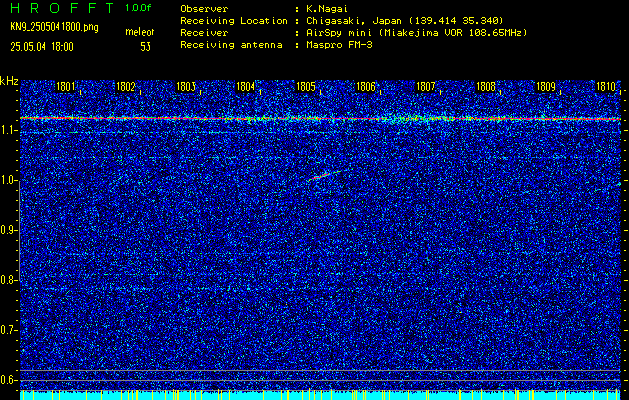Click the 1801 time marker
Image resolution: width=629 pixels, height=400 pixels.
coord(65,87)
